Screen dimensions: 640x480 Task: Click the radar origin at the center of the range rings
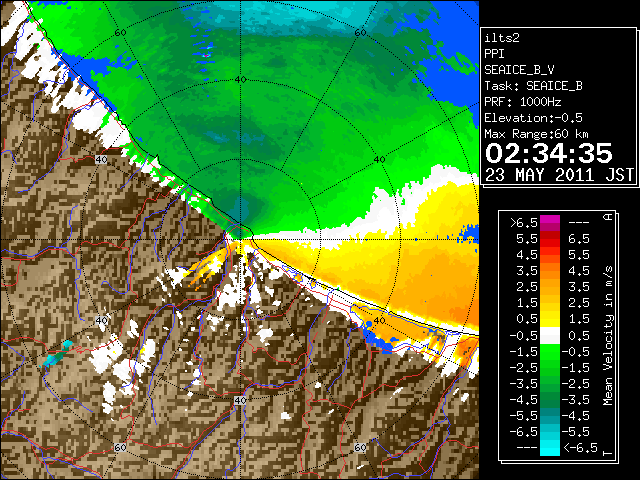(x=241, y=239)
